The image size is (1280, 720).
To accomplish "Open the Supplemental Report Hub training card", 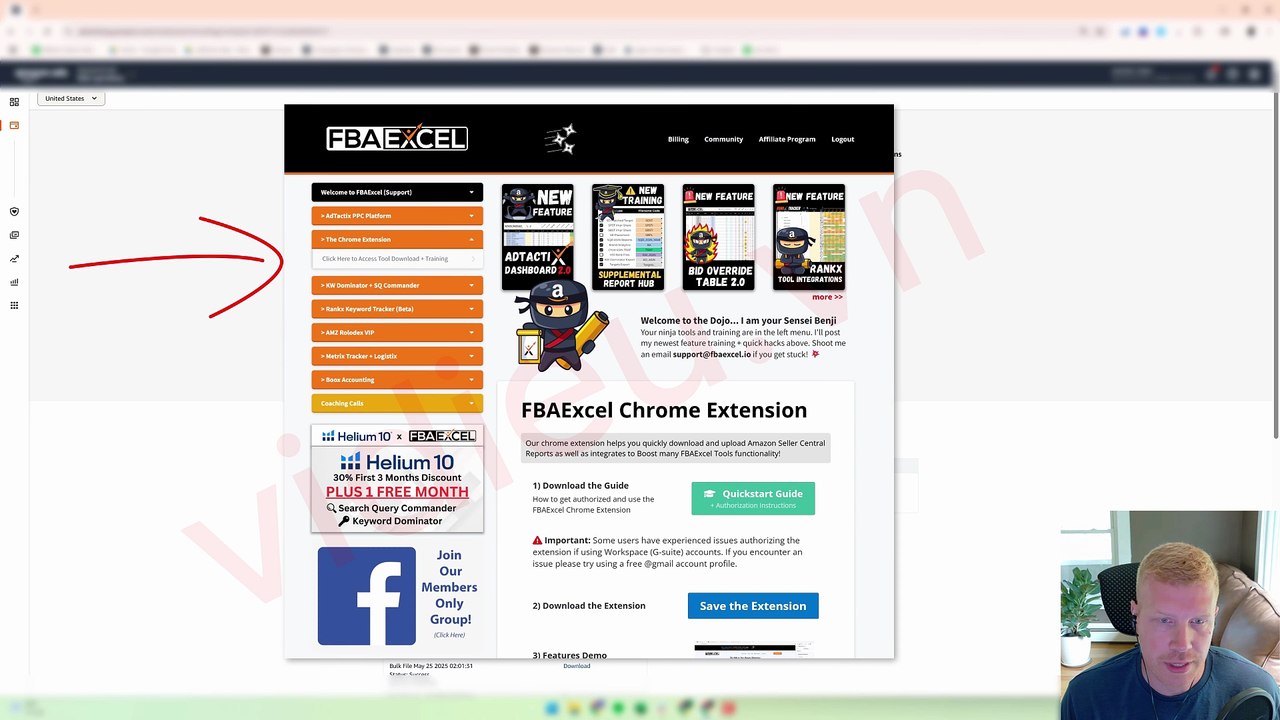I will point(628,237).
